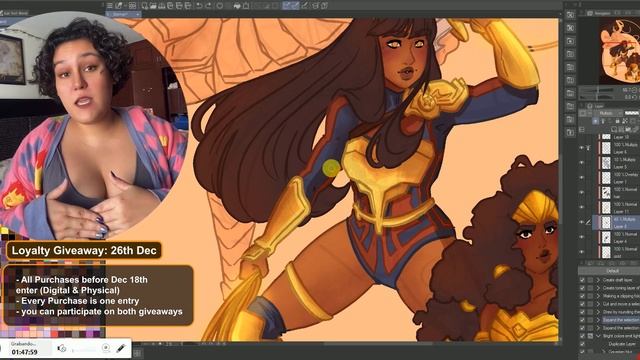The image size is (640, 360).
Task: Click the third icon in the right dock column
Action: pyautogui.click(x=571, y=41)
